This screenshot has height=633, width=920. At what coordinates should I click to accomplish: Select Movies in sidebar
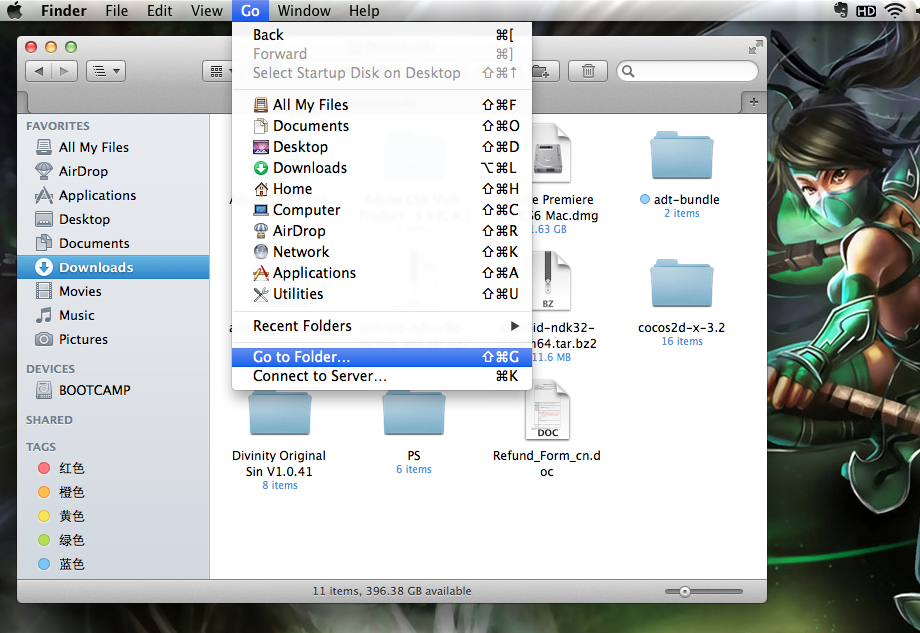[x=113, y=292]
